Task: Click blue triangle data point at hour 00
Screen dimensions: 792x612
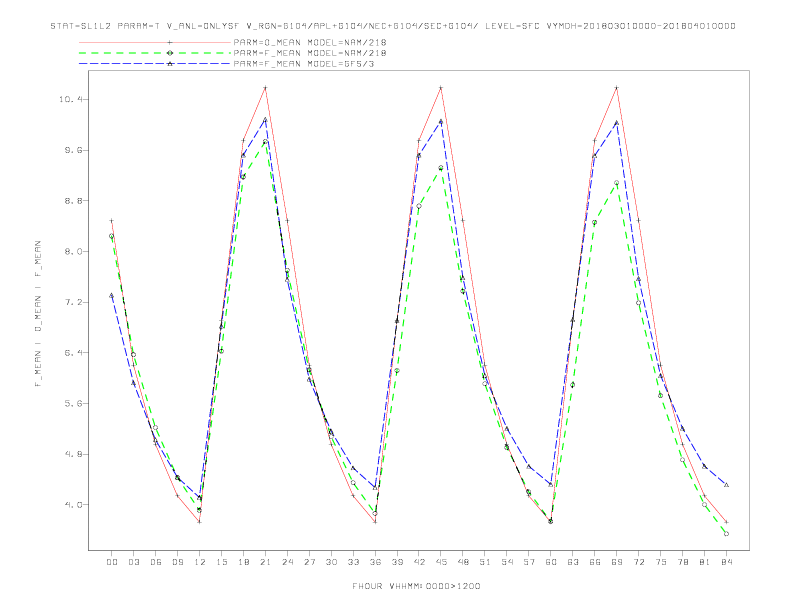Action: (x=112, y=295)
